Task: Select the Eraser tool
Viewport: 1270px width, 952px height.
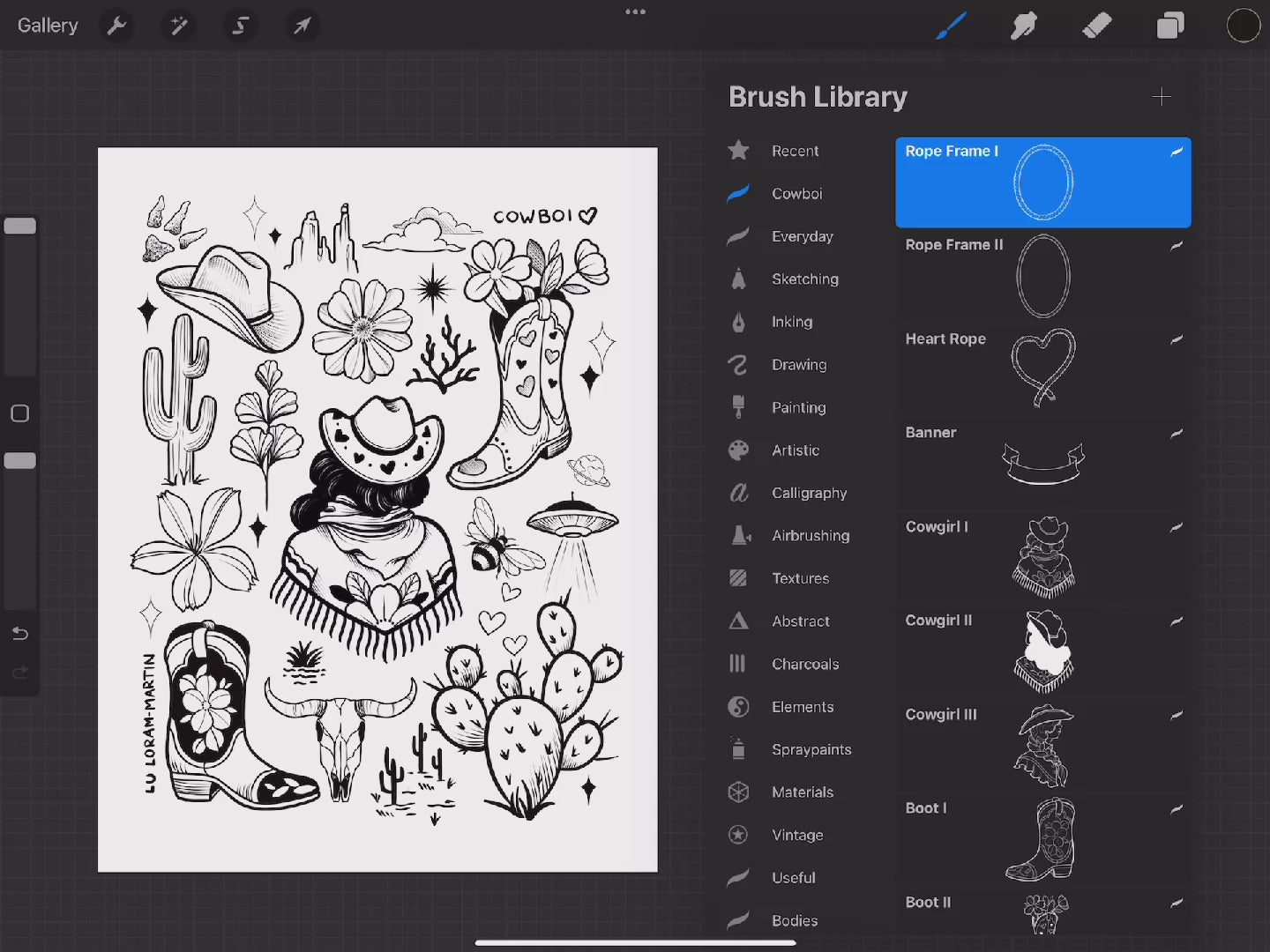Action: click(1096, 26)
